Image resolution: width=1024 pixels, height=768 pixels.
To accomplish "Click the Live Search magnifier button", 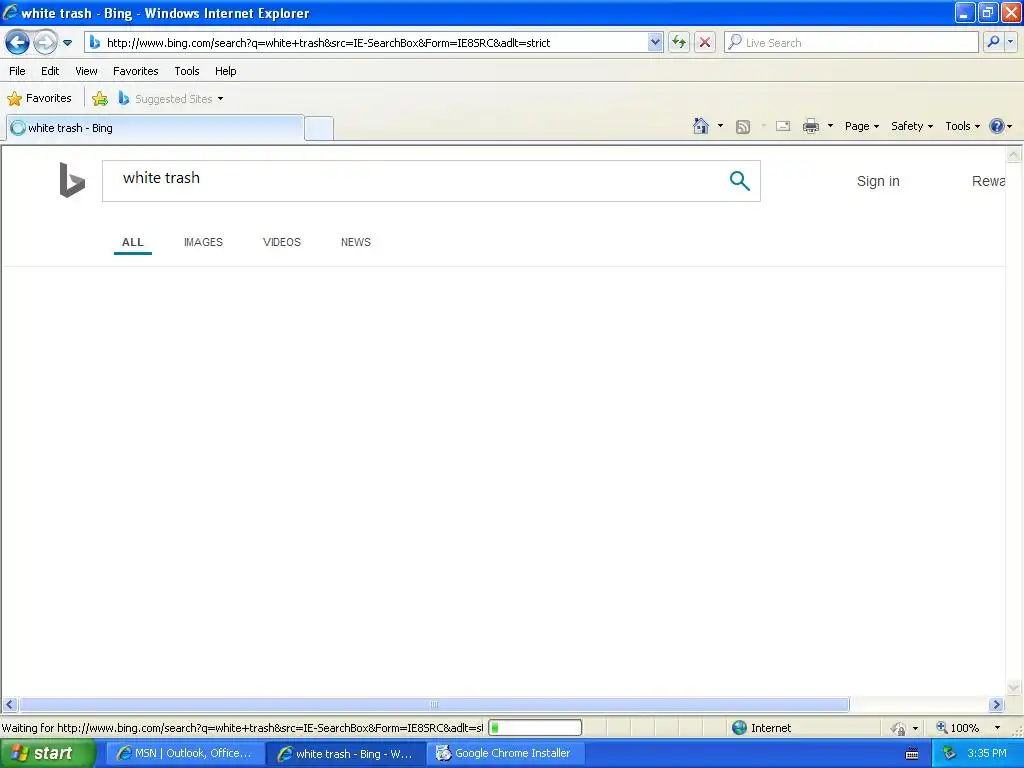I will [x=993, y=43].
